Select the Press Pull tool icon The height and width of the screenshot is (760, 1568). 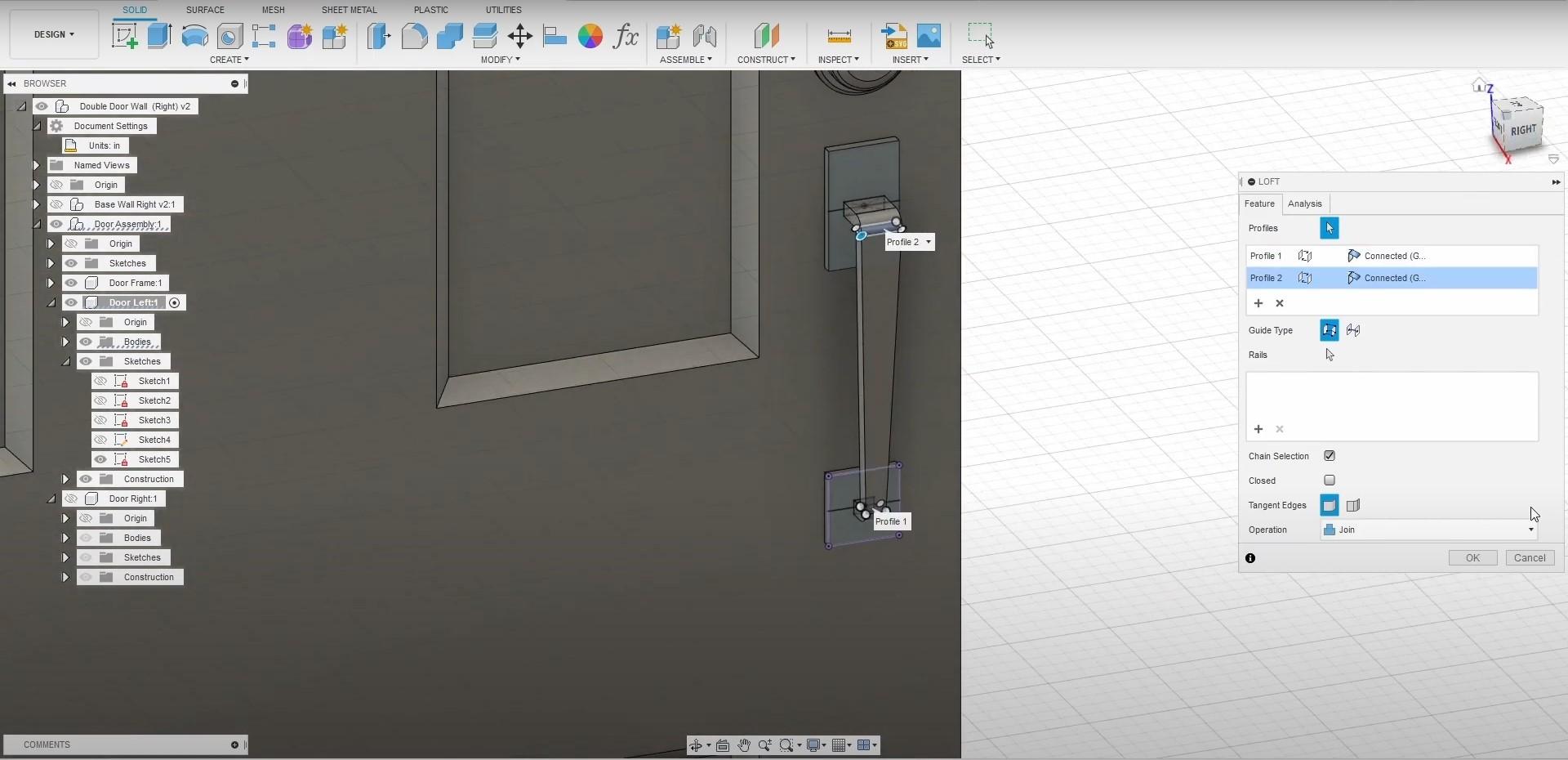click(379, 36)
